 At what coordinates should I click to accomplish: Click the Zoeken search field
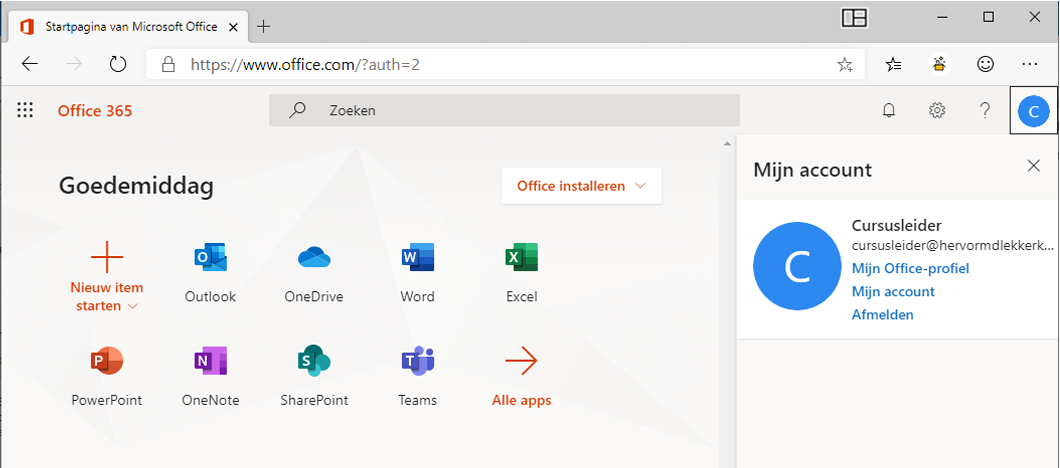[x=504, y=110]
